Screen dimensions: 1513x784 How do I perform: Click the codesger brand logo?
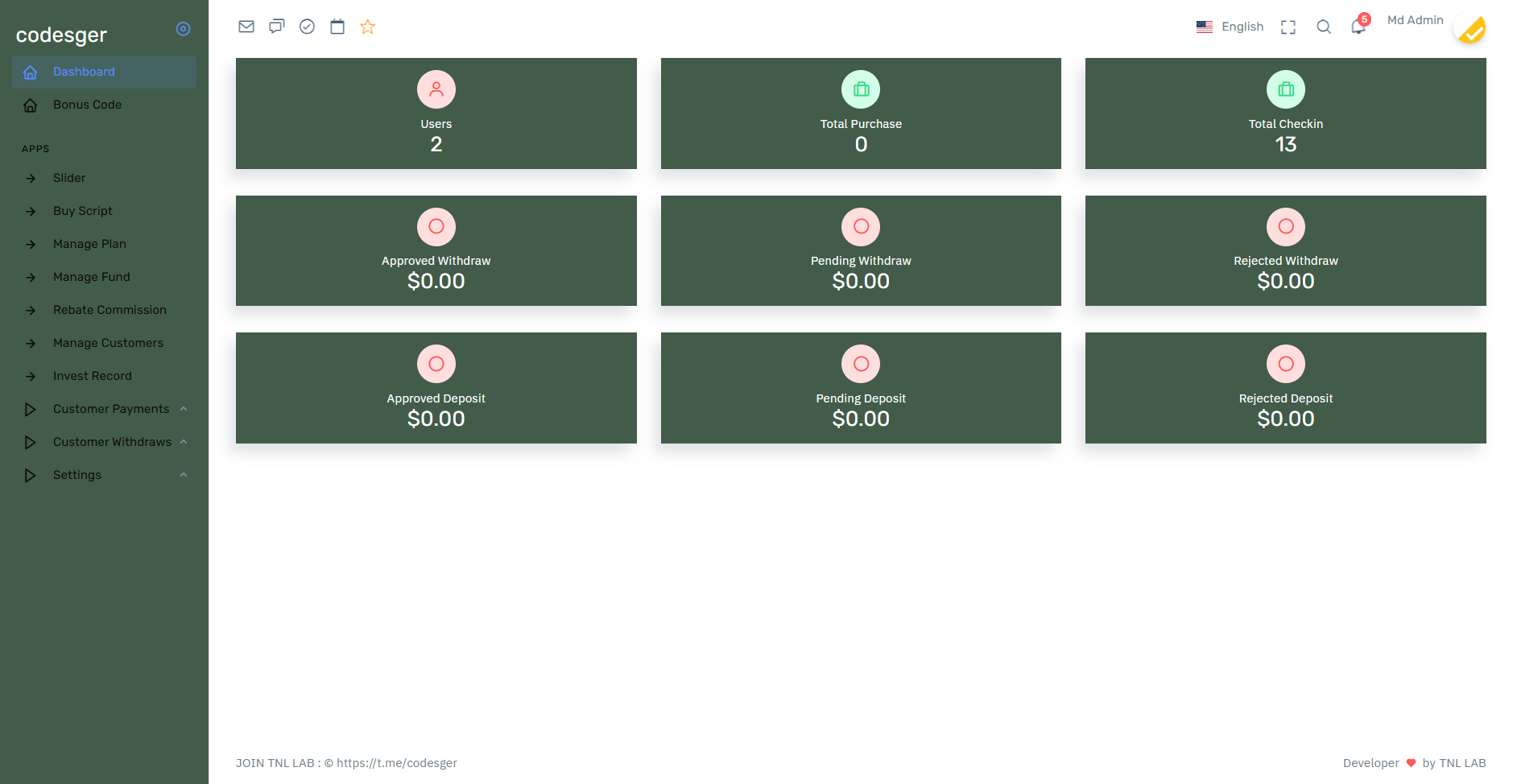click(x=61, y=35)
